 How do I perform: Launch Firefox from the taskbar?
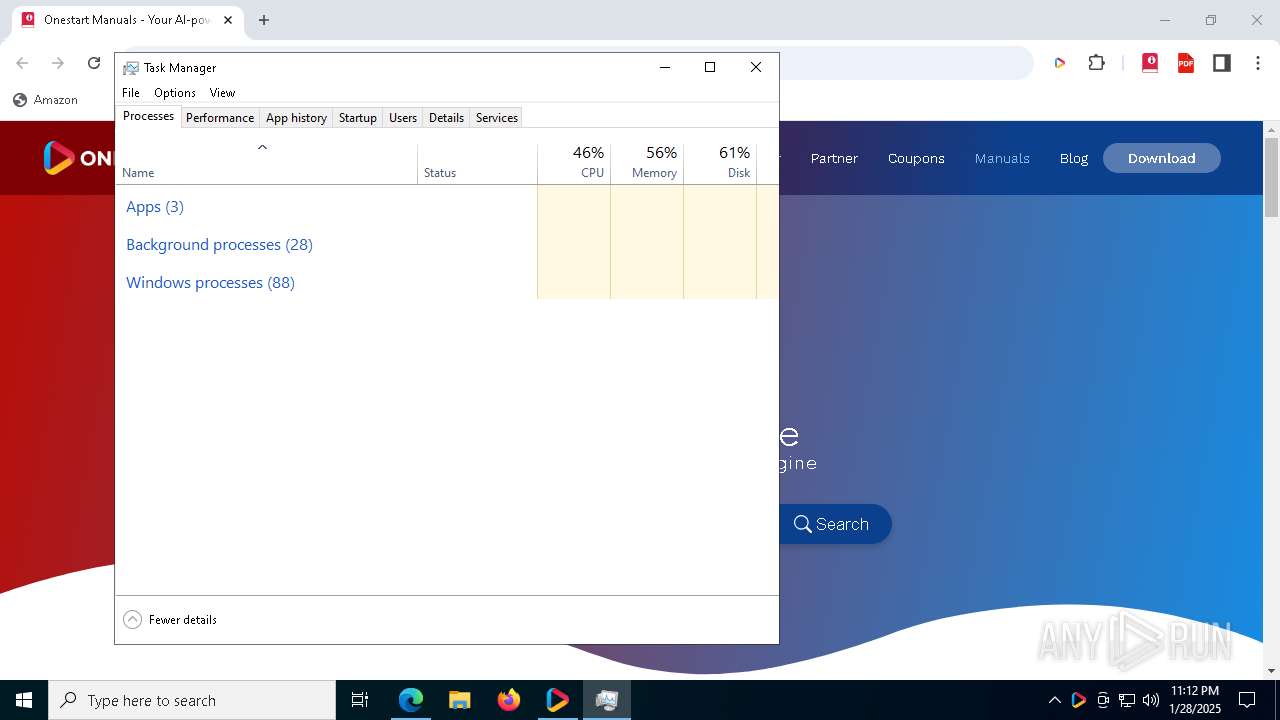point(509,700)
